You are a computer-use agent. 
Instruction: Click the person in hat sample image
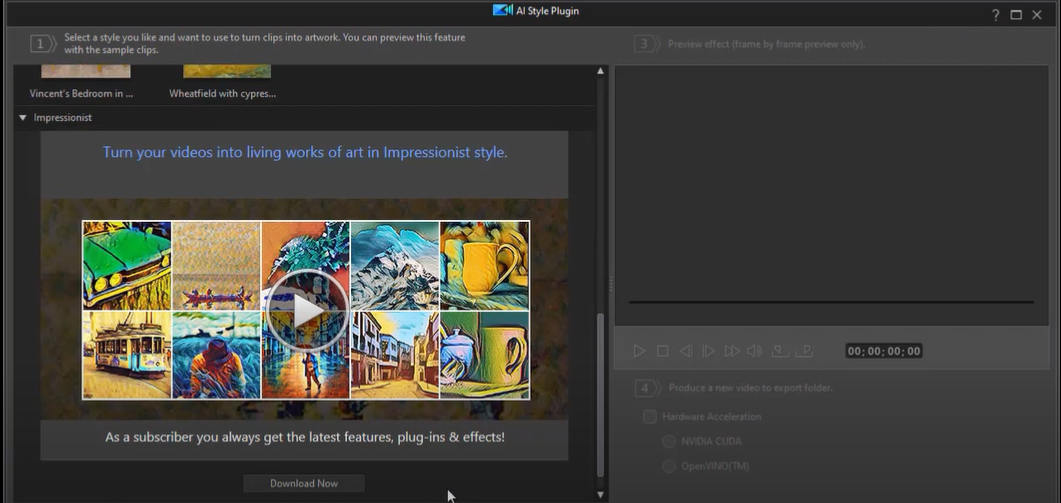[x=217, y=355]
